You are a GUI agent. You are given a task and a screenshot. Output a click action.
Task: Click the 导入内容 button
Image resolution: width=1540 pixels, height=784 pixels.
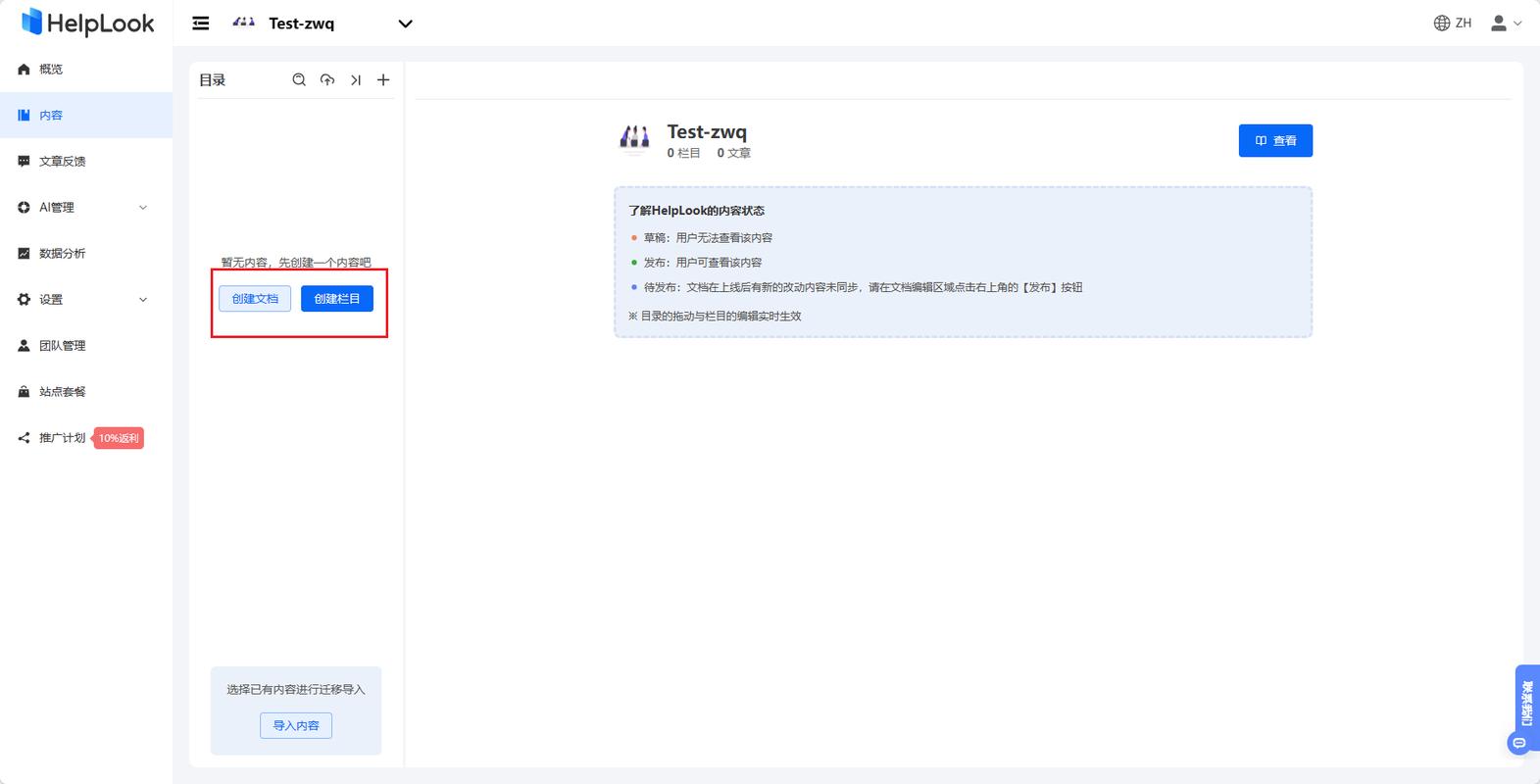pyautogui.click(x=296, y=725)
